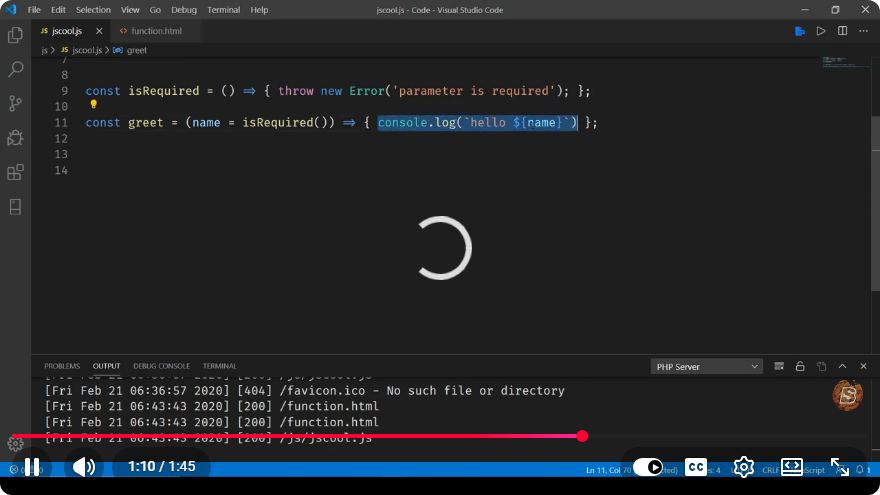Click the Ln 11, Col 70 status item
Image resolution: width=880 pixels, height=495 pixels.
[x=608, y=470]
